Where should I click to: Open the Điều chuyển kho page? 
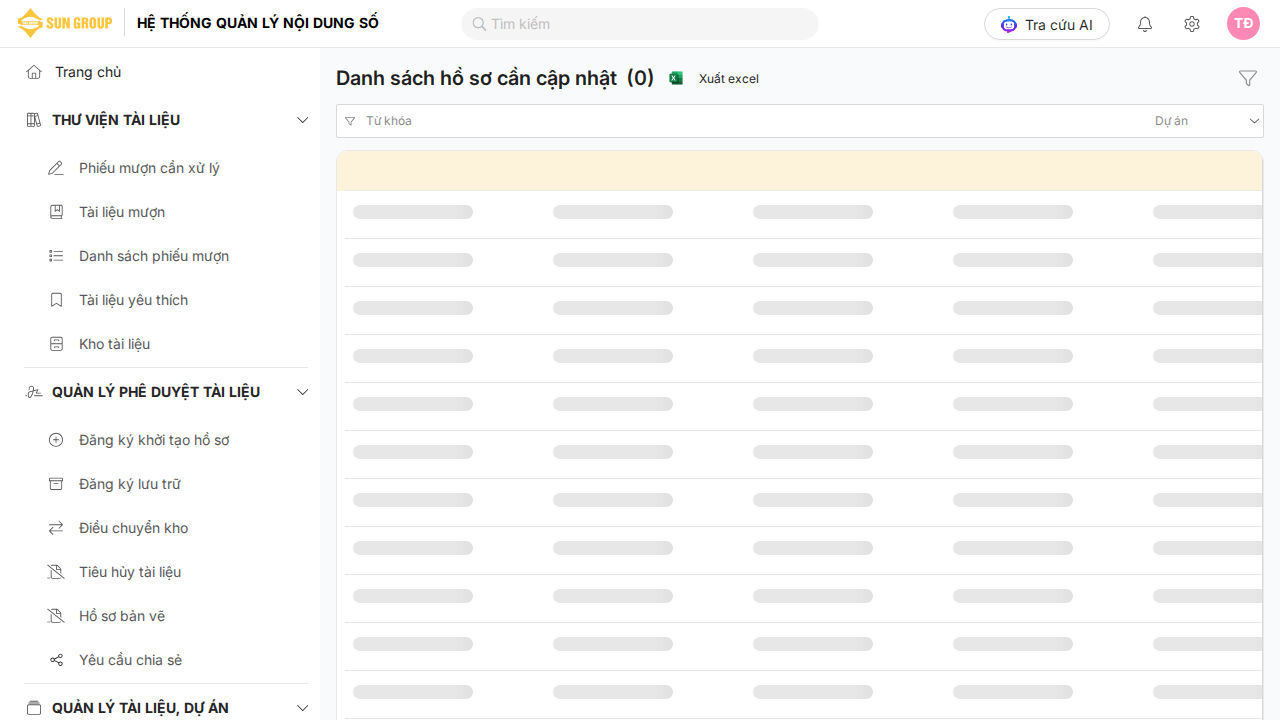pos(133,528)
